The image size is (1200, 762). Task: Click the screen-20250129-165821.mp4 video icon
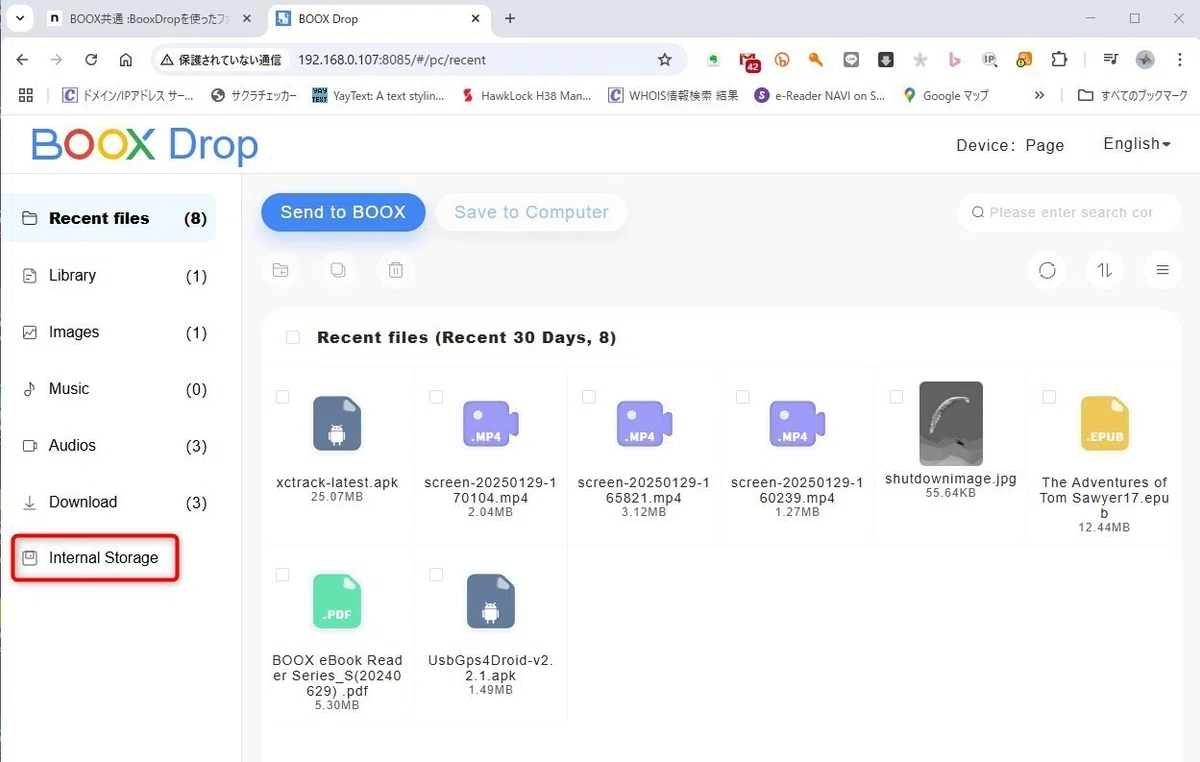642,423
